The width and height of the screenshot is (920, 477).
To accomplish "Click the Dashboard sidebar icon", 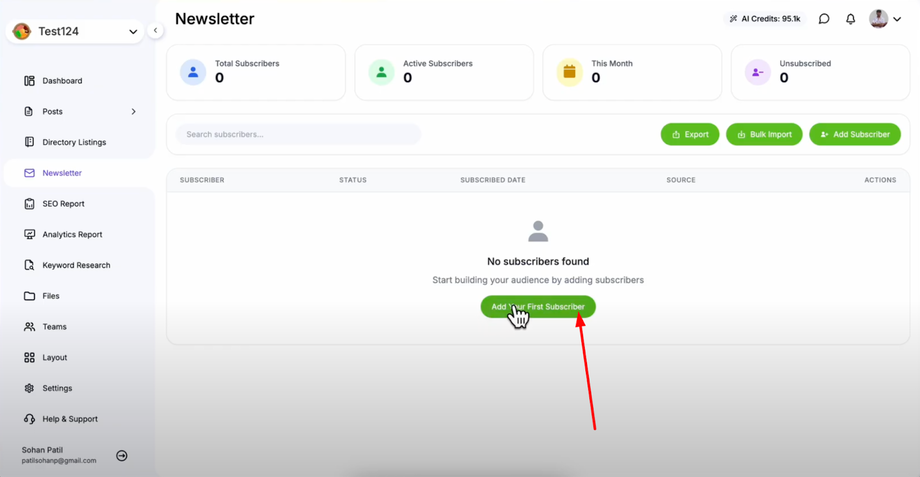I will 29,81.
